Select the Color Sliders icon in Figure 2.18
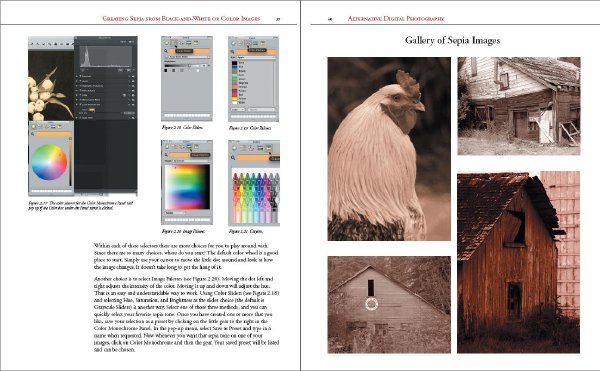Viewport: 600px width, 371px height. 174,43
